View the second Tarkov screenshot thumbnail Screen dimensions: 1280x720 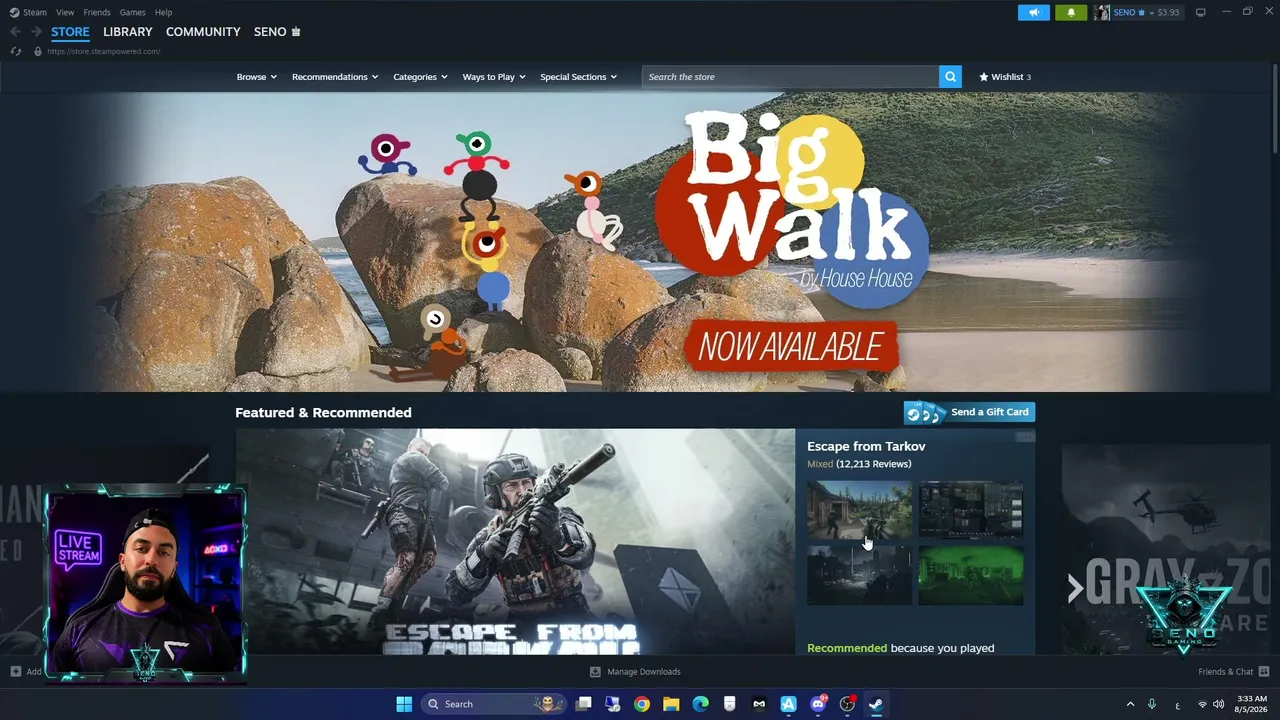pos(971,510)
